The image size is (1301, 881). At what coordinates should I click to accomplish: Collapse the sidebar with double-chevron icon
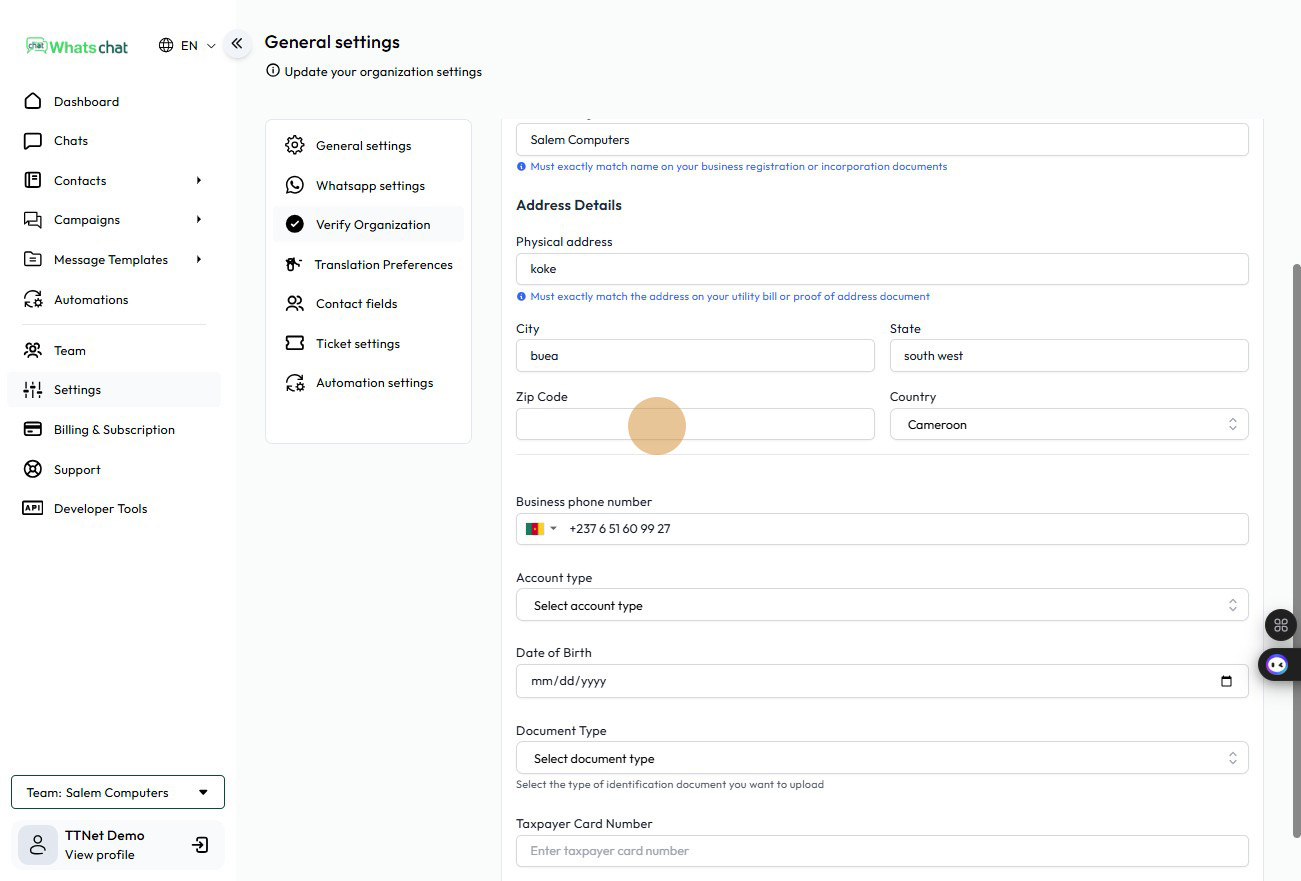[x=237, y=44]
